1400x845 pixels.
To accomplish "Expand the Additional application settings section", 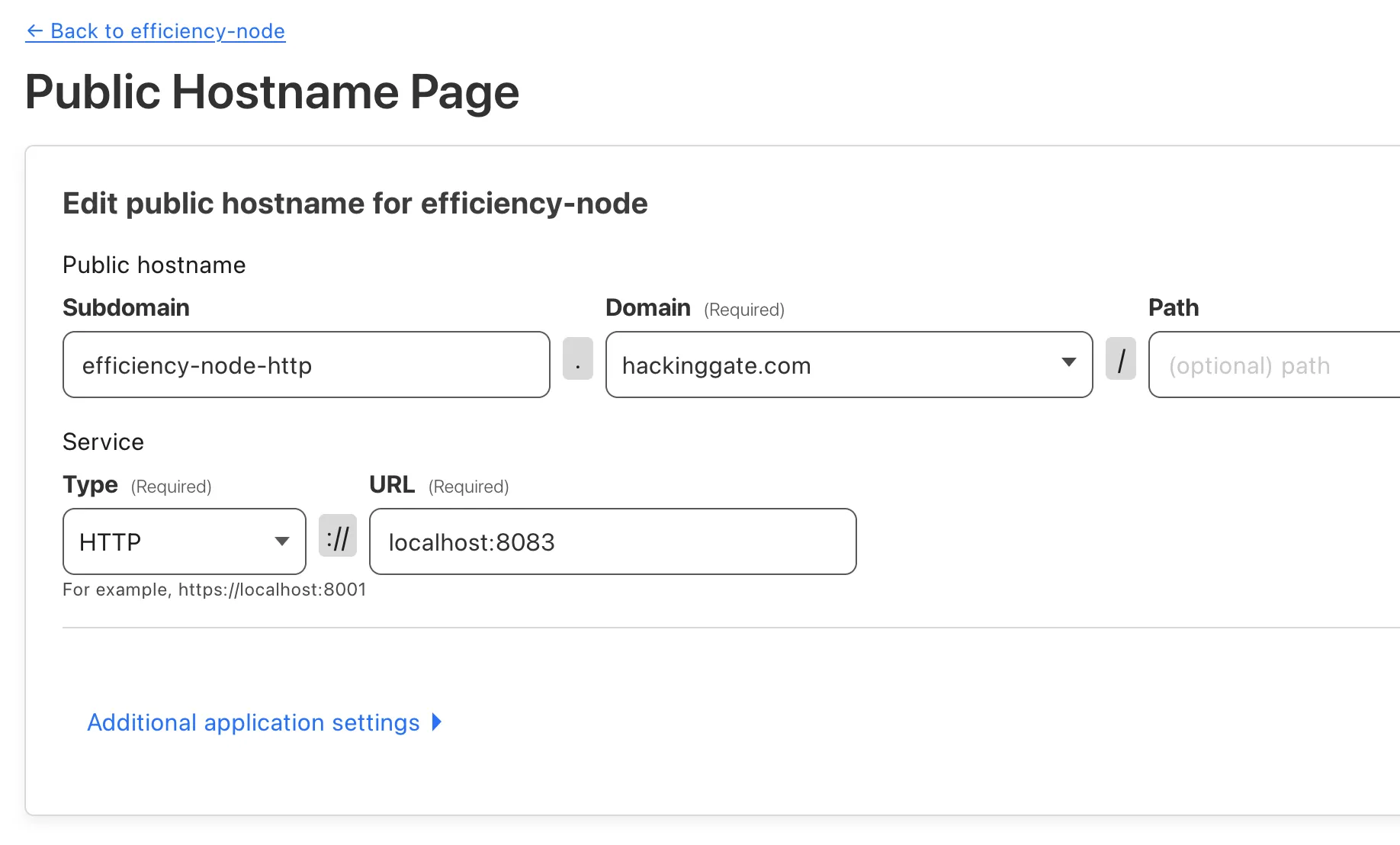I will 253,722.
